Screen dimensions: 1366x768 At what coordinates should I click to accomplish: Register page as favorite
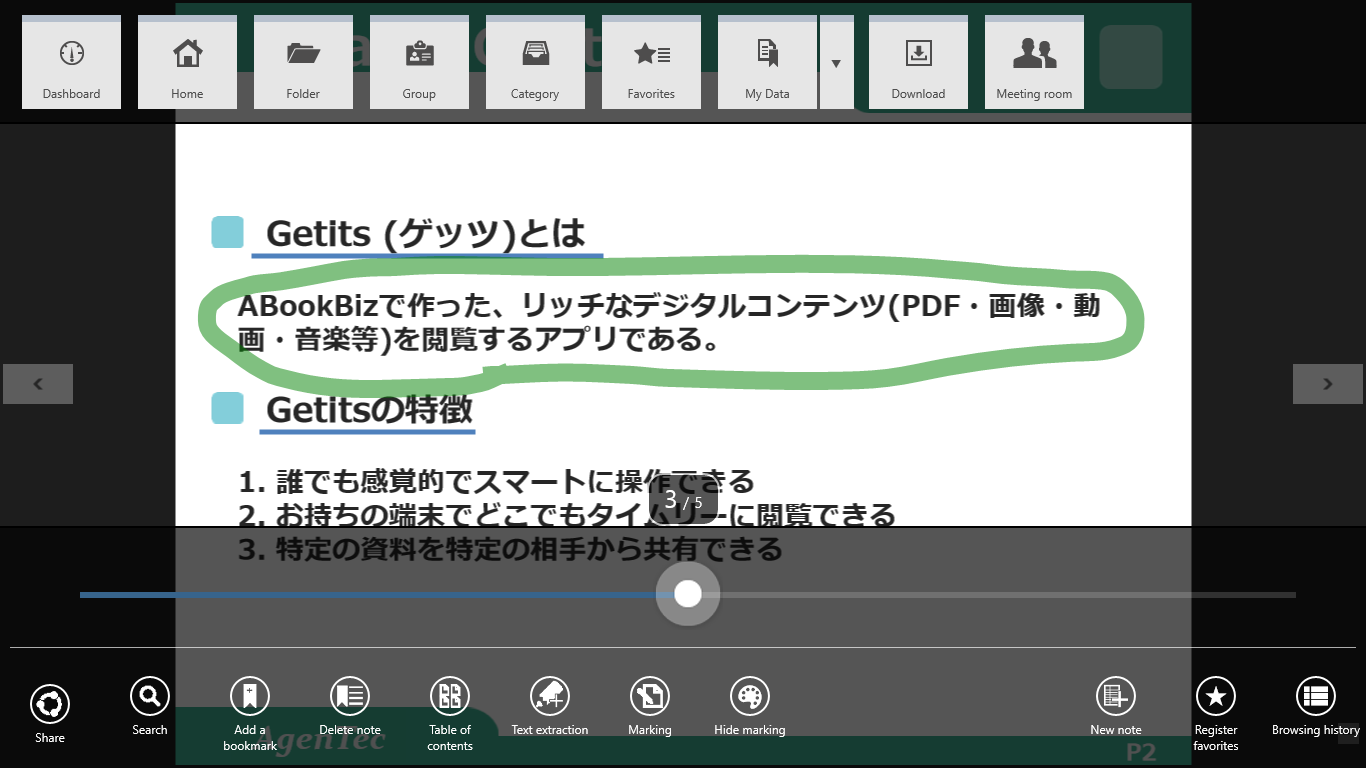tap(1216, 696)
